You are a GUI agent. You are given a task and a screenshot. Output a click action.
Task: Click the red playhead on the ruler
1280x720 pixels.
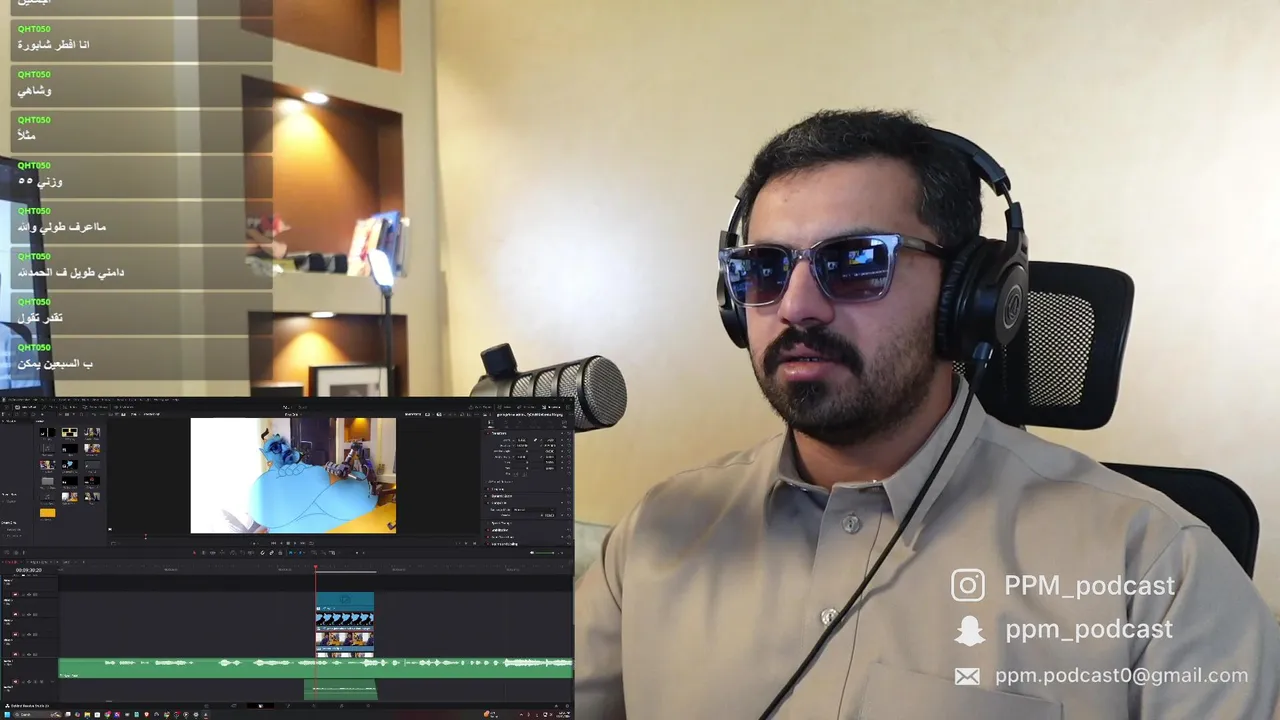[316, 567]
